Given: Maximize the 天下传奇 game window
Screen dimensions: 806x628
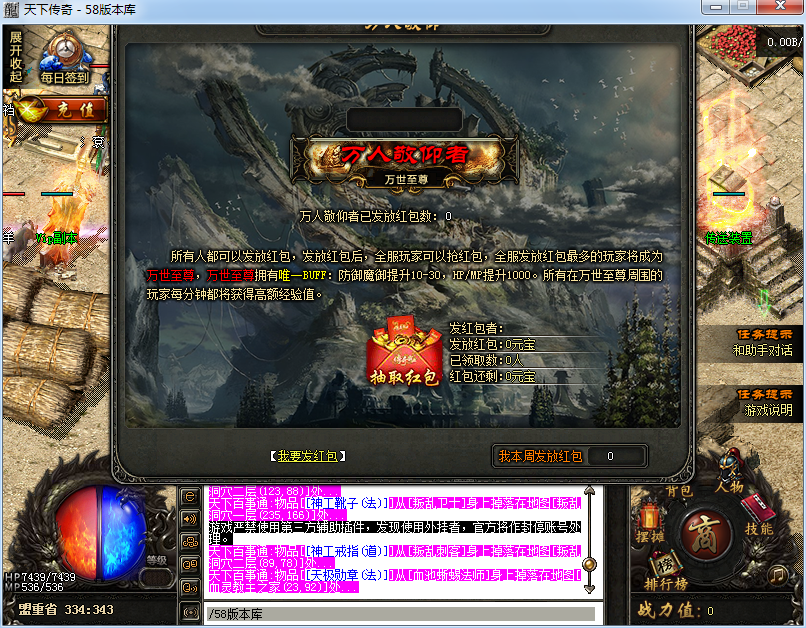Looking at the screenshot, I should click(x=743, y=7).
